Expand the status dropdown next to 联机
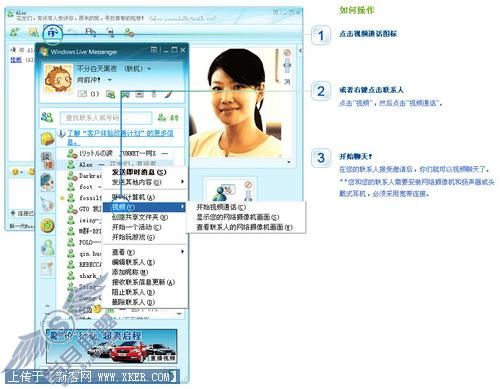 click(x=149, y=69)
